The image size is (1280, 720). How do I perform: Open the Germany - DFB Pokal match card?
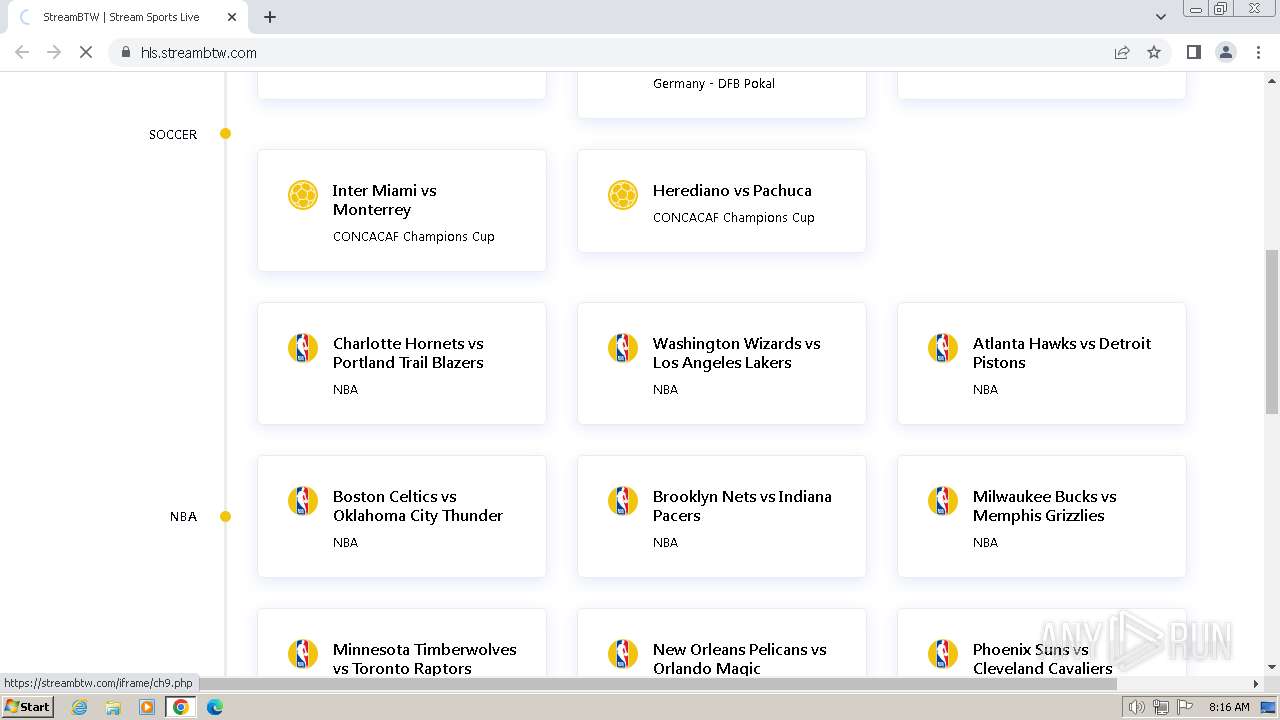[x=722, y=94]
